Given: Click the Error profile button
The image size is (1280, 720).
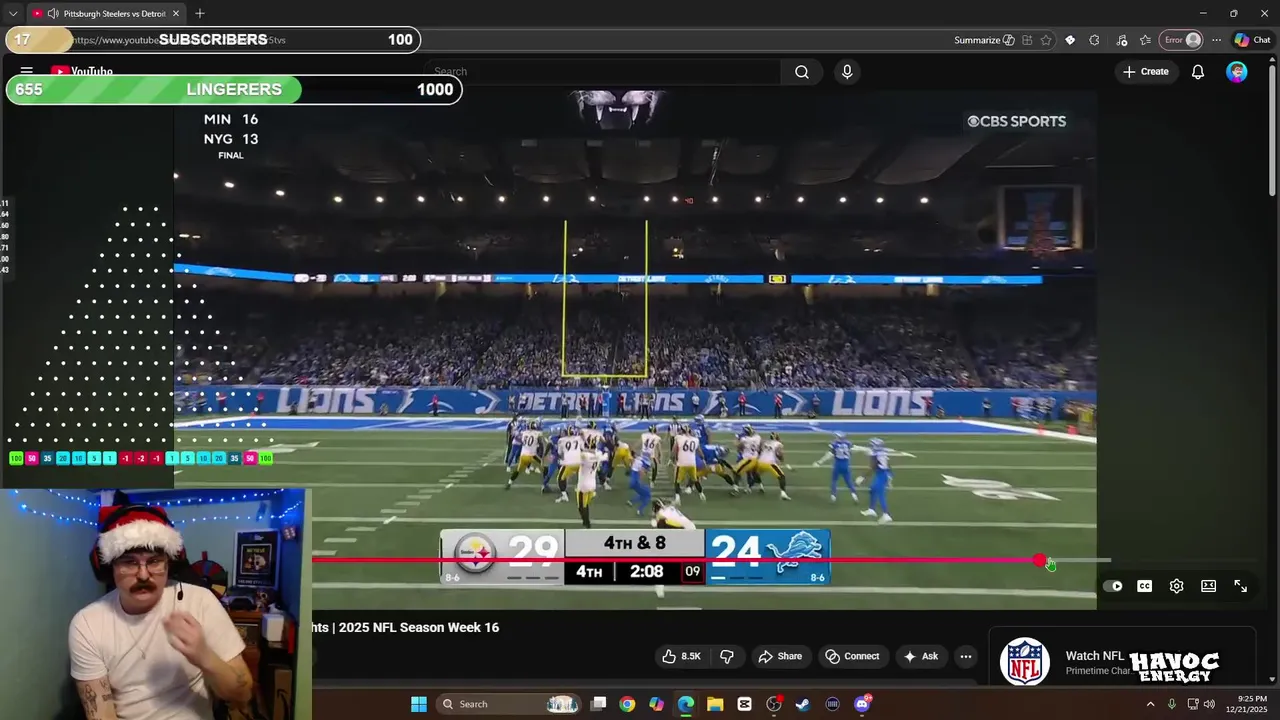Looking at the screenshot, I should [1181, 40].
